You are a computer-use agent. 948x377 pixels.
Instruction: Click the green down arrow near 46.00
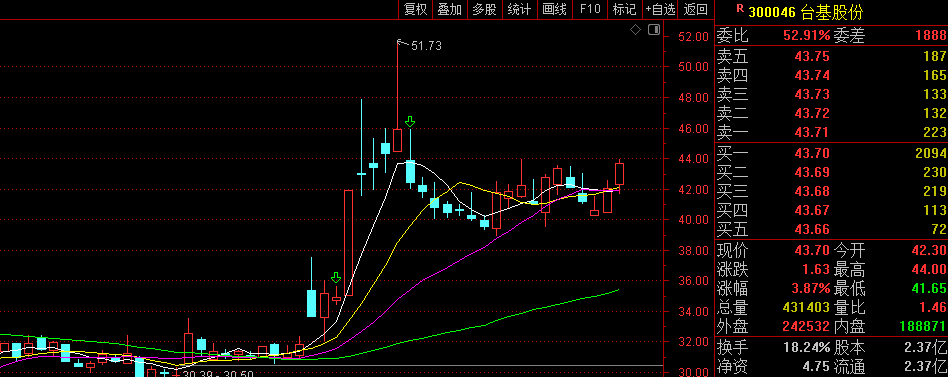pyautogui.click(x=410, y=121)
